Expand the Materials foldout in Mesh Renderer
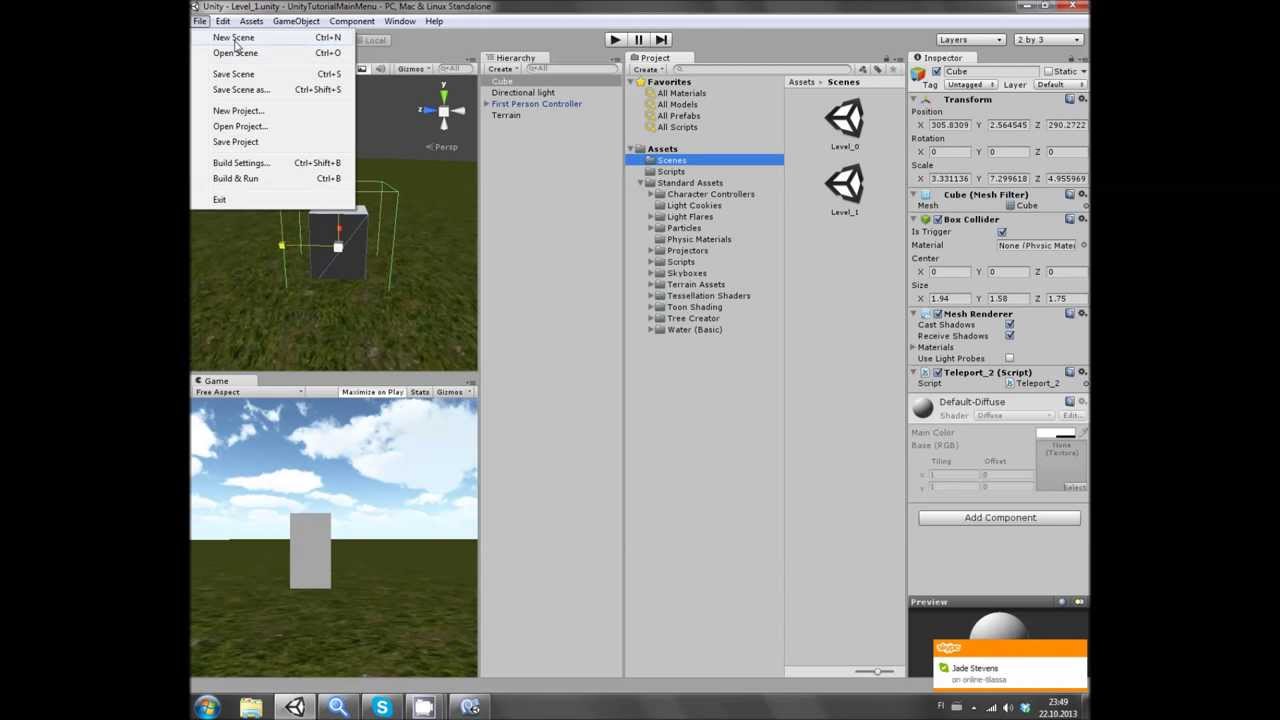 tap(914, 347)
